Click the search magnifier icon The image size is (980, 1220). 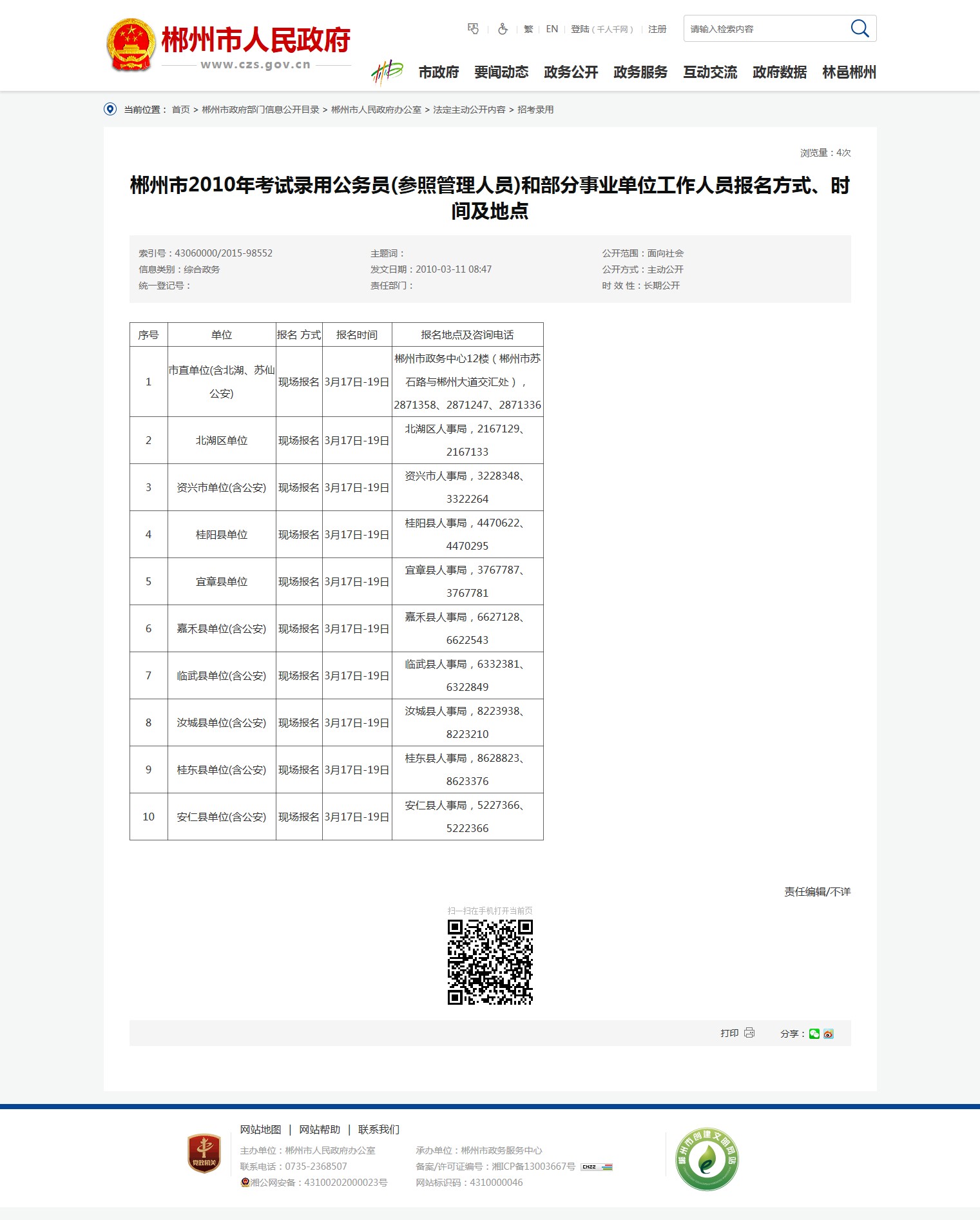(860, 28)
